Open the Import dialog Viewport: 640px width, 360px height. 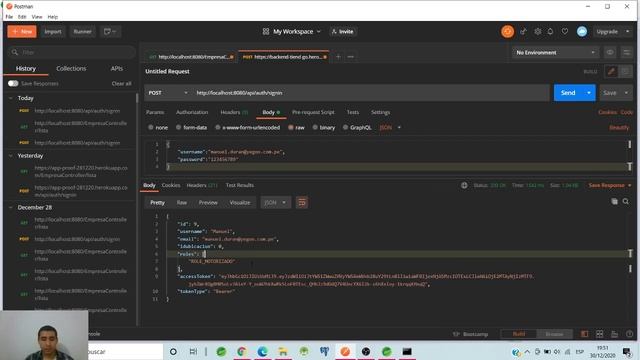point(53,31)
